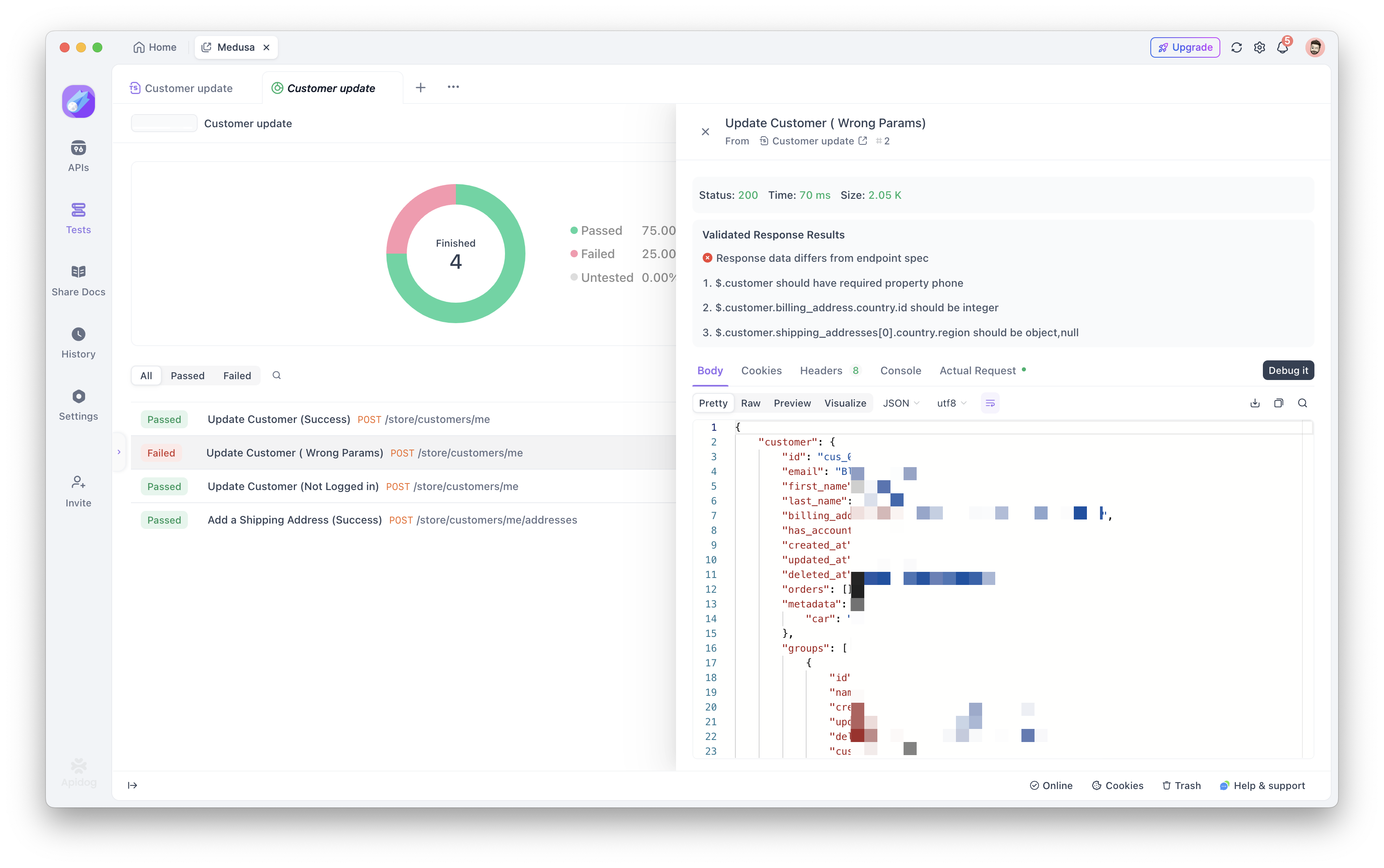
Task: Add a new tab with plus icon
Action: tap(420, 87)
